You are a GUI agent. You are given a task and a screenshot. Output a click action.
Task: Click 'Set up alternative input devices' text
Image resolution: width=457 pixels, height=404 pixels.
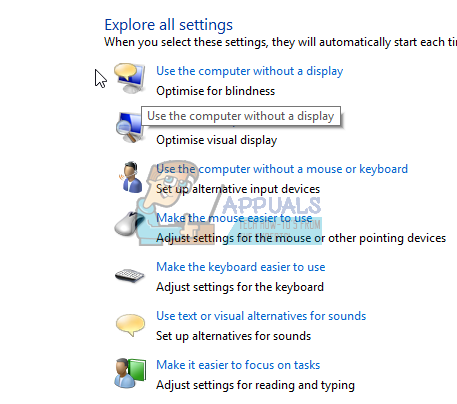pyautogui.click(x=238, y=189)
